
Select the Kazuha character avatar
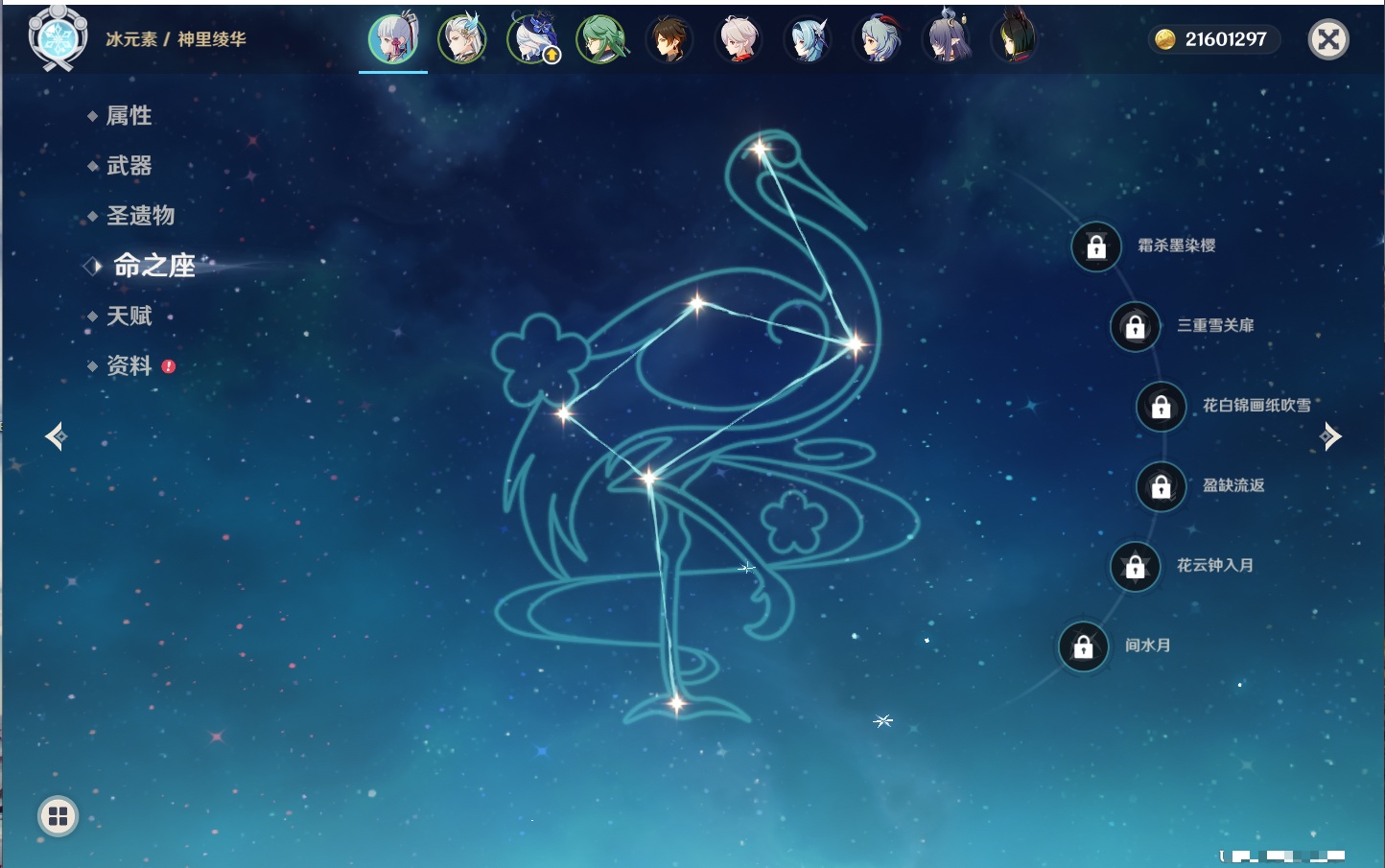(739, 40)
